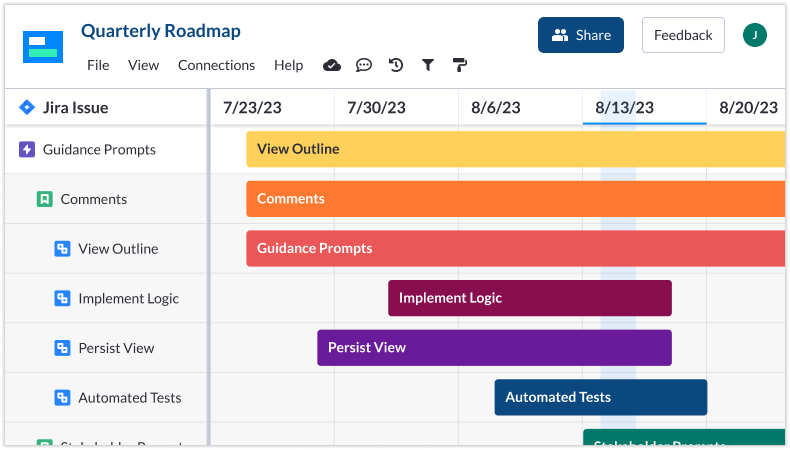
Task: Open version history clock icon
Action: (x=396, y=65)
